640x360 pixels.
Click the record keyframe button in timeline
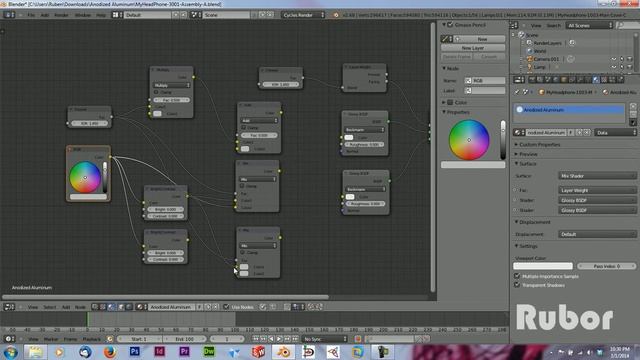[358, 339]
